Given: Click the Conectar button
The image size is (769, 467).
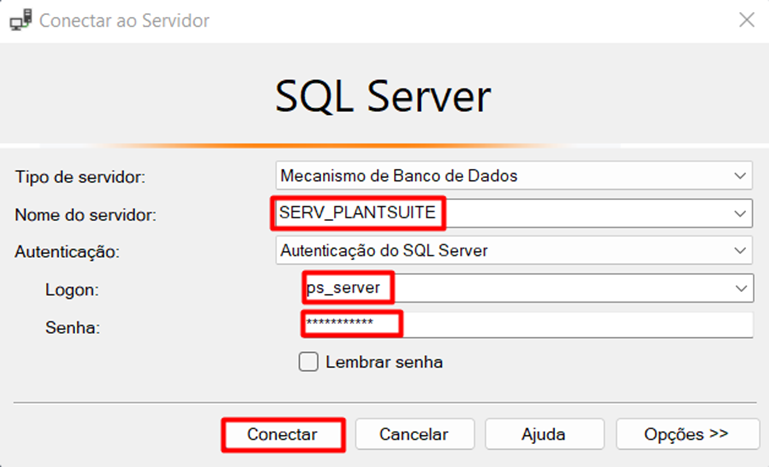Looking at the screenshot, I should click(283, 434).
